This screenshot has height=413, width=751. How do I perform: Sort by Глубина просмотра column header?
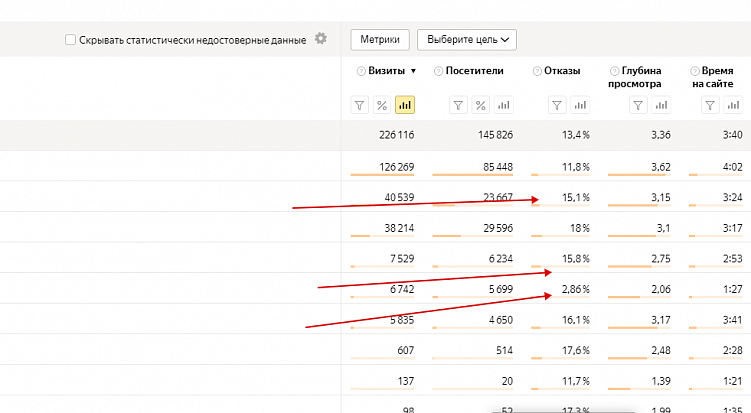click(635, 77)
